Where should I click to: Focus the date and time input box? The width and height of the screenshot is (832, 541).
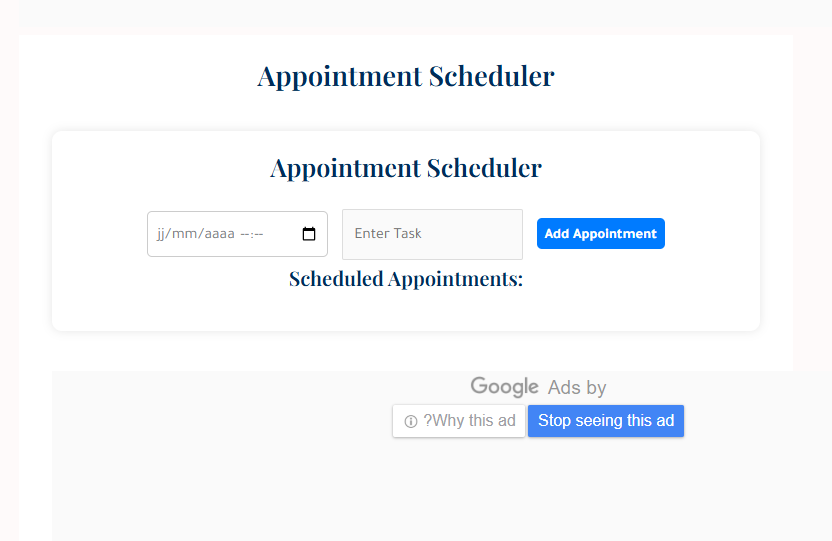coord(237,234)
